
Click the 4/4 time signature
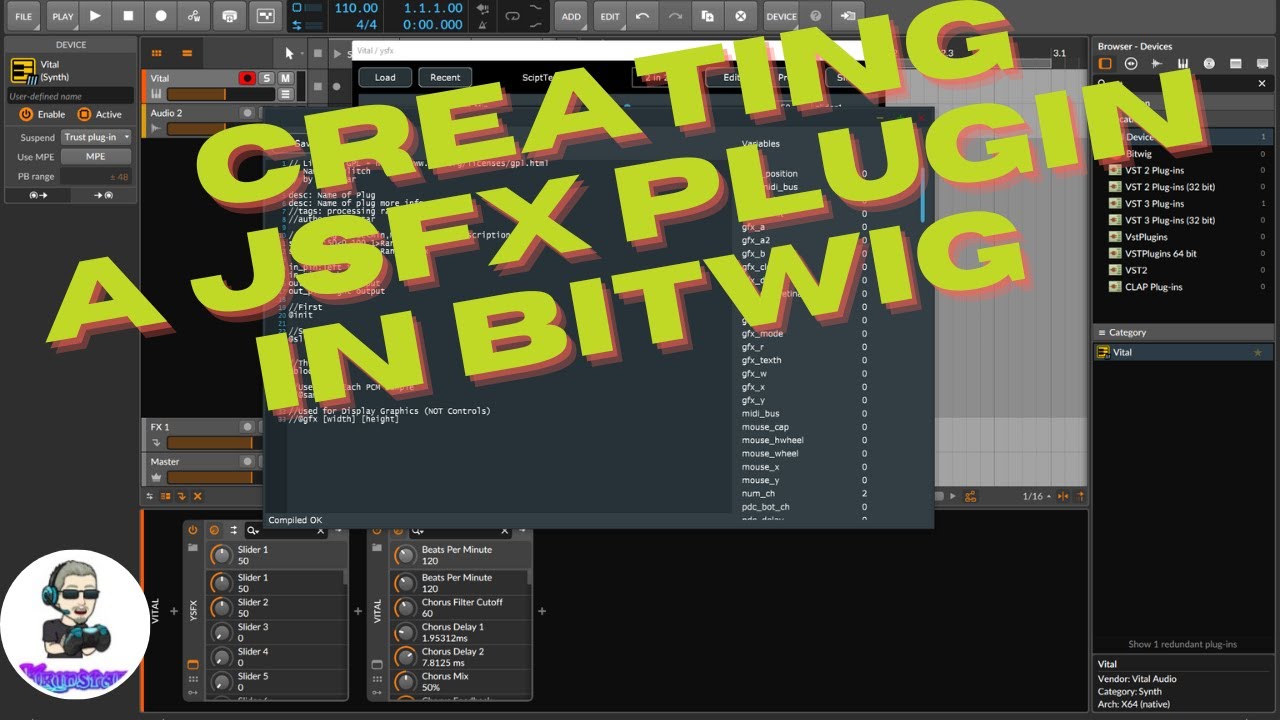[x=366, y=24]
